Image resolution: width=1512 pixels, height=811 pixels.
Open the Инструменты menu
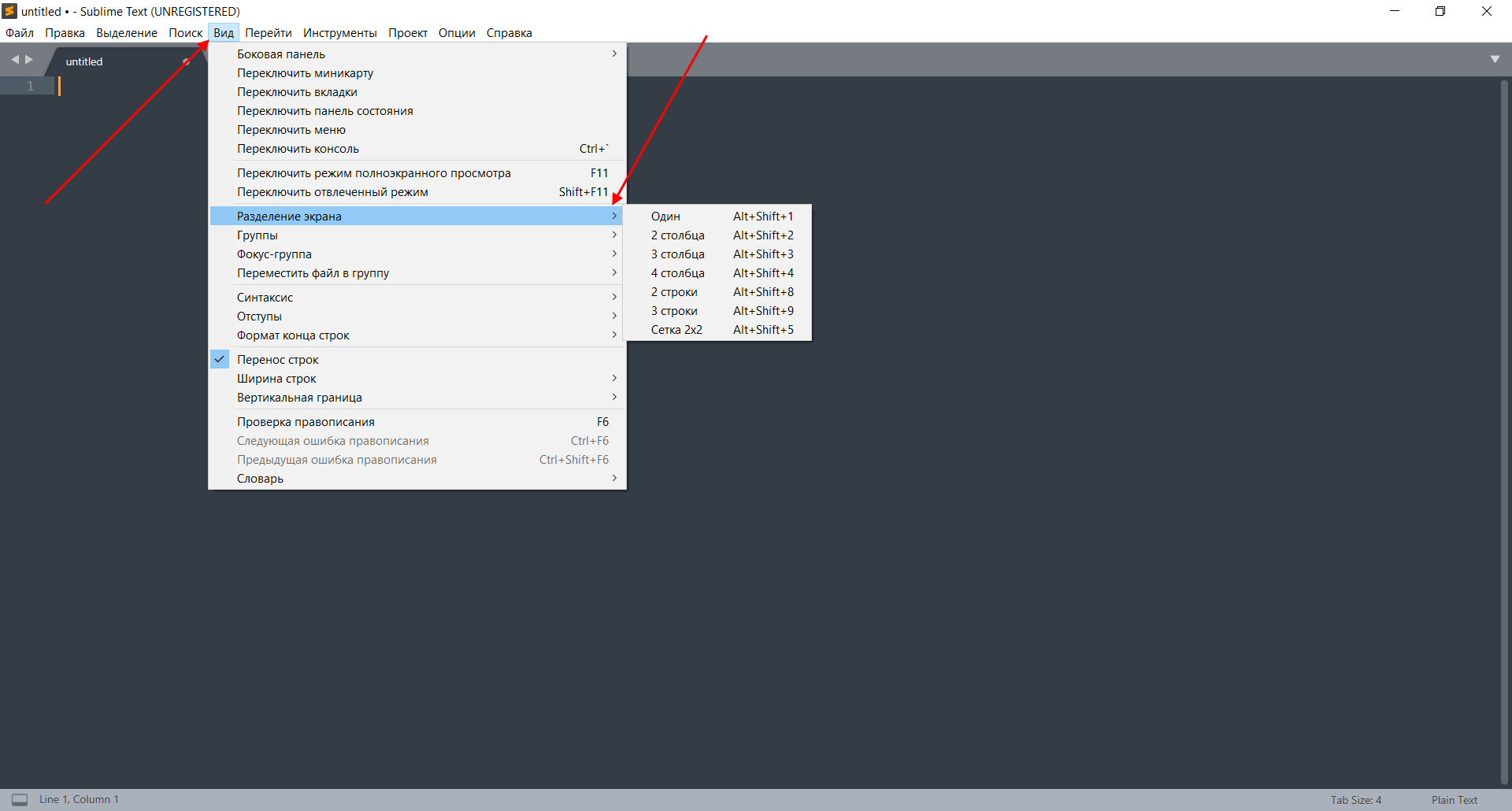[339, 32]
